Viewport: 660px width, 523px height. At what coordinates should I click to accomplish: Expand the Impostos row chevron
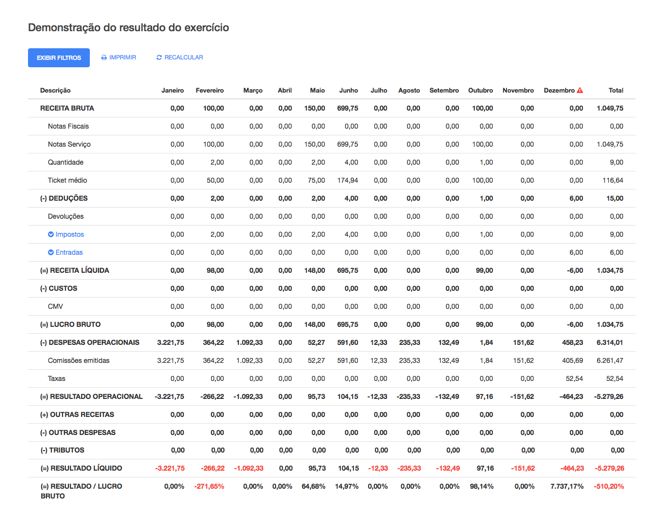click(51, 234)
